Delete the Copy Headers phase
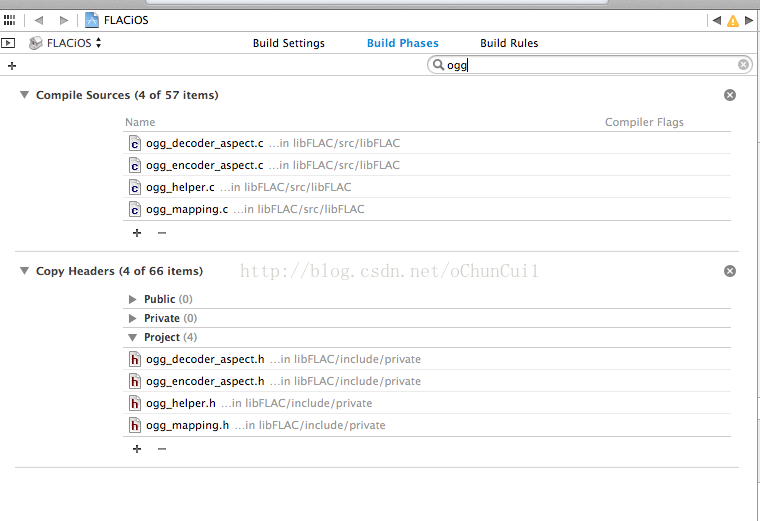 point(730,271)
